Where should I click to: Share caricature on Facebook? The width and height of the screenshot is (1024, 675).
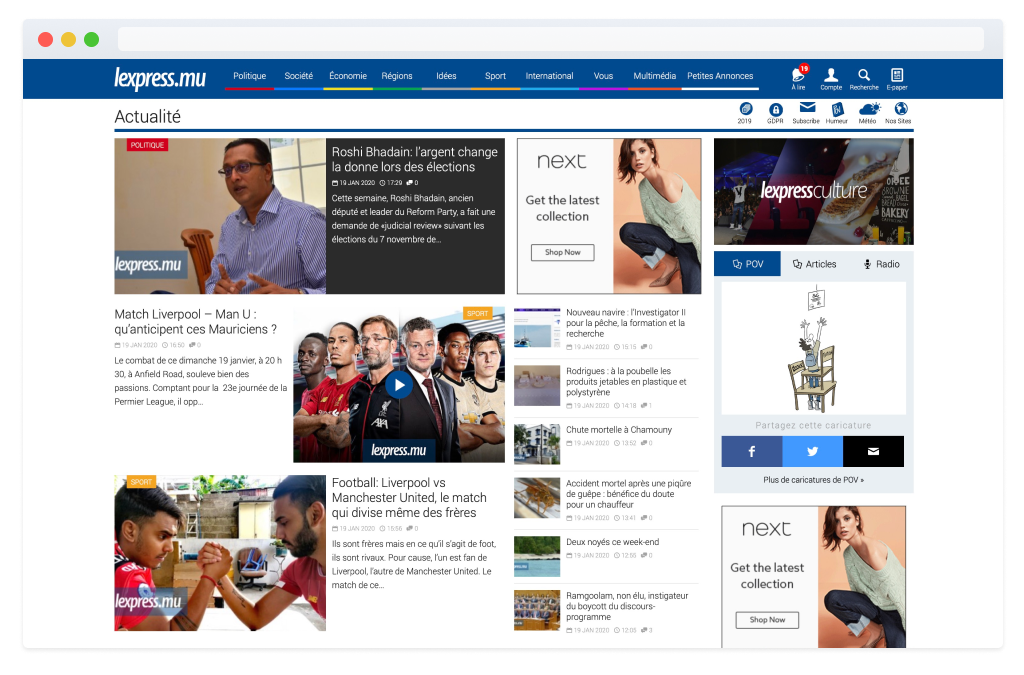click(752, 452)
